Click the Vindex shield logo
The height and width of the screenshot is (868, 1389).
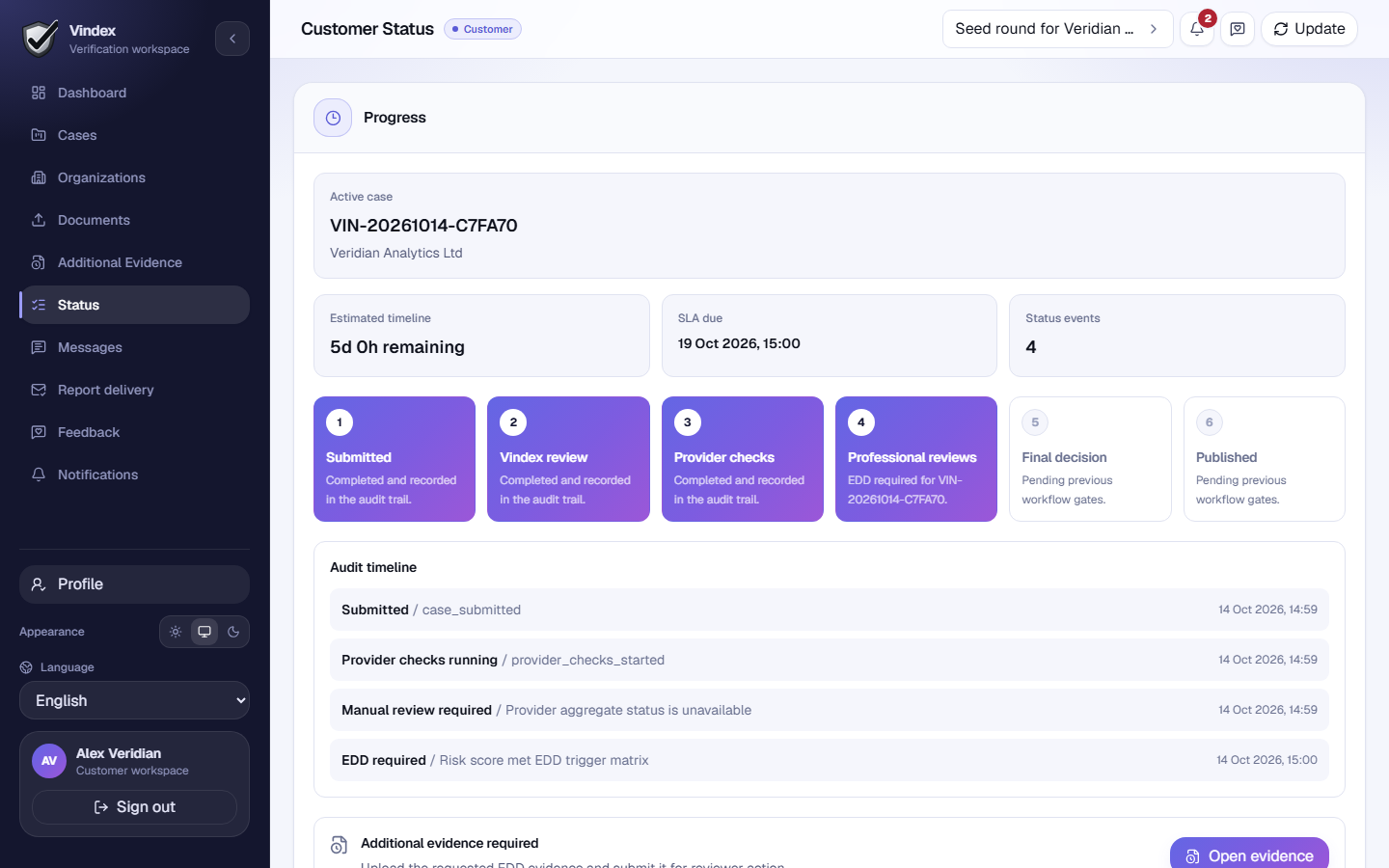click(x=40, y=39)
